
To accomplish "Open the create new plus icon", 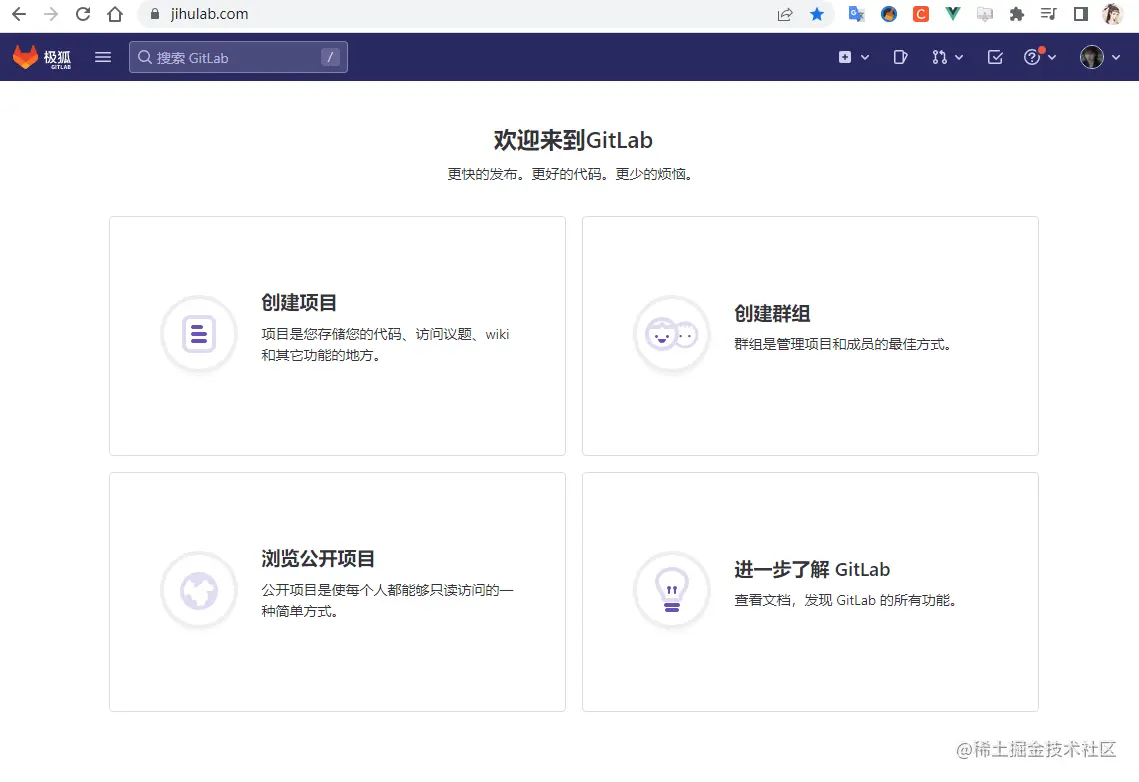I will click(845, 57).
